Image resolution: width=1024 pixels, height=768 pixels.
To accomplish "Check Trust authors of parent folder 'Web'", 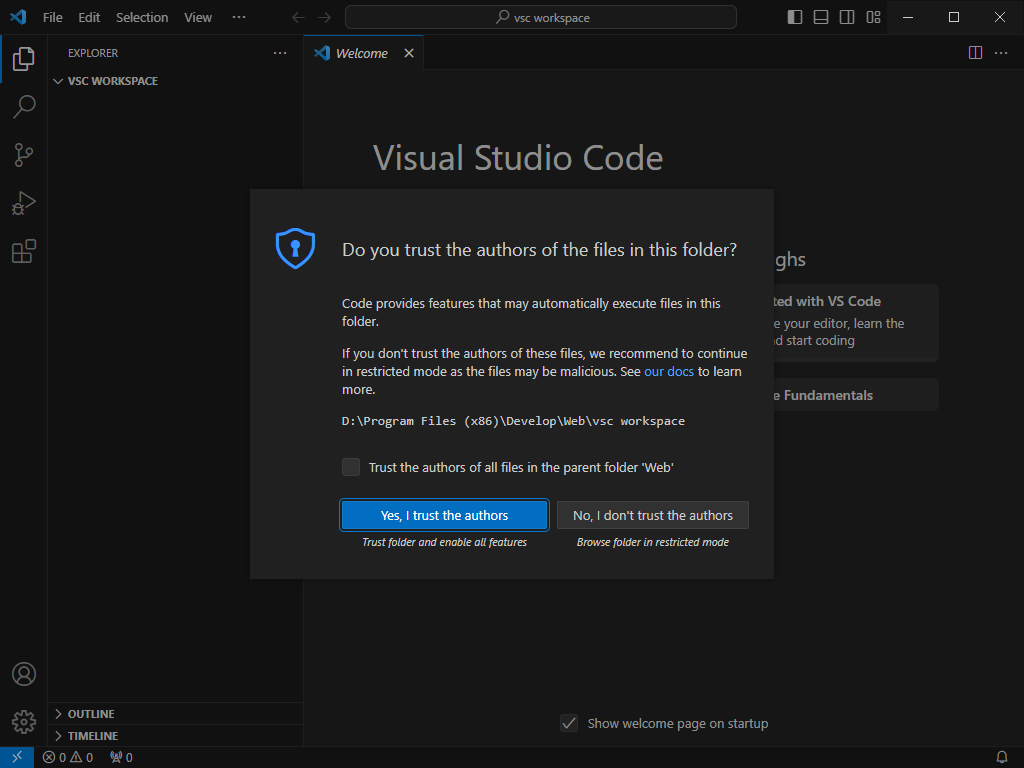I will (351, 467).
